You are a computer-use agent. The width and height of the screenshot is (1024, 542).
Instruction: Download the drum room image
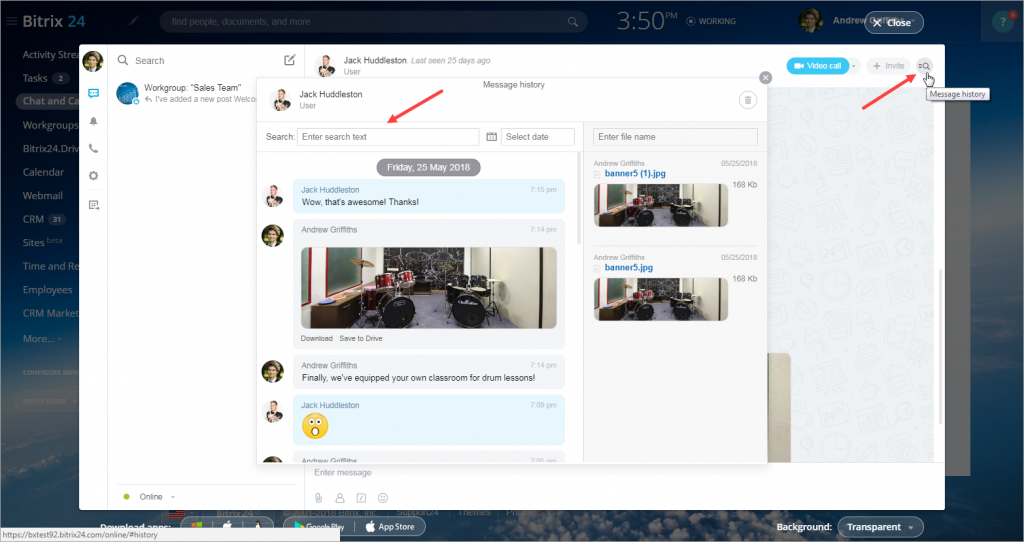click(316, 338)
